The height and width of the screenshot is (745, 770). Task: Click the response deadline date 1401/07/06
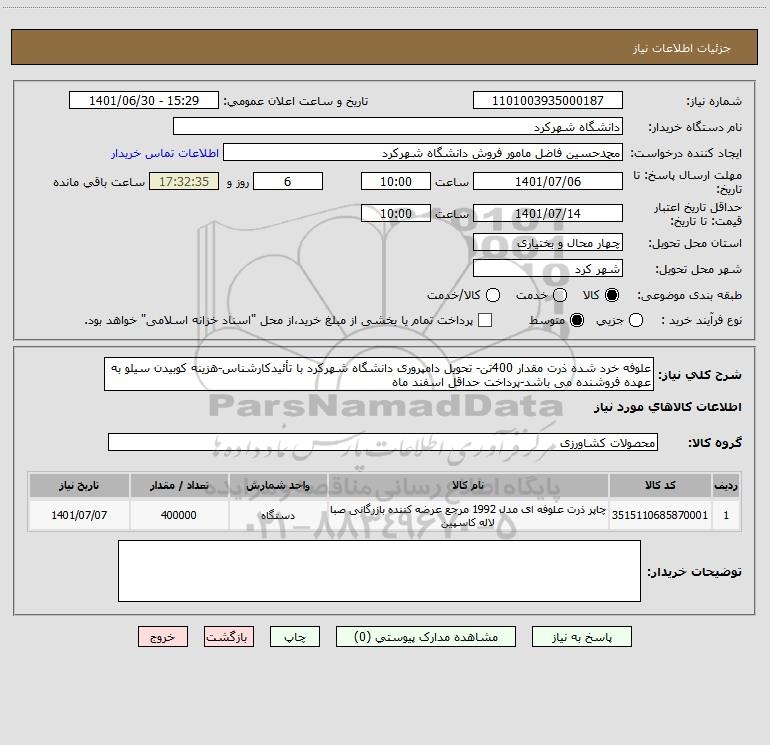click(x=548, y=181)
